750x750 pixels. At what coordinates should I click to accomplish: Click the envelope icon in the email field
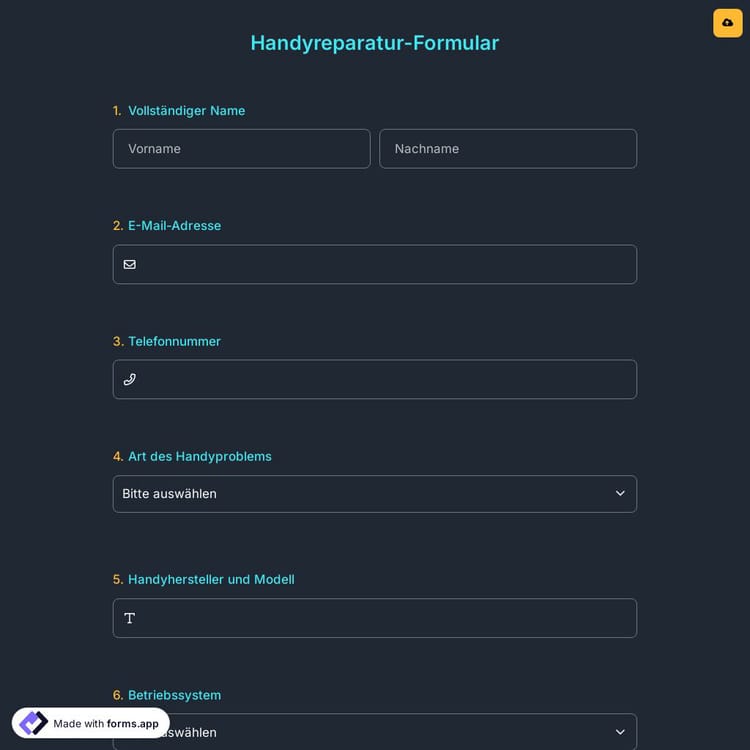[130, 264]
